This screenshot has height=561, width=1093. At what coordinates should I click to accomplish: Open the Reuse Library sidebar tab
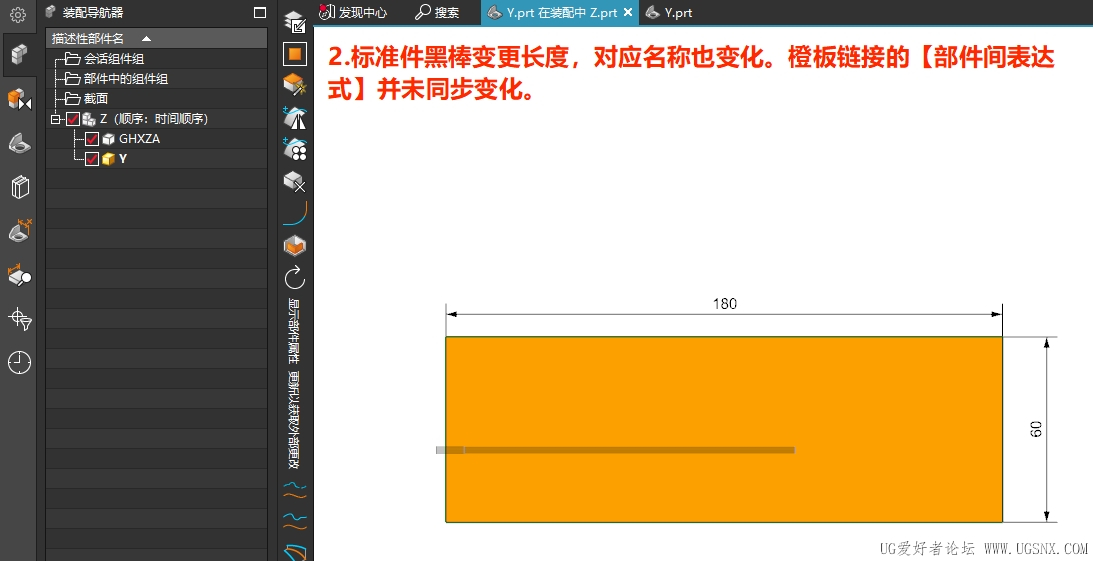20,187
